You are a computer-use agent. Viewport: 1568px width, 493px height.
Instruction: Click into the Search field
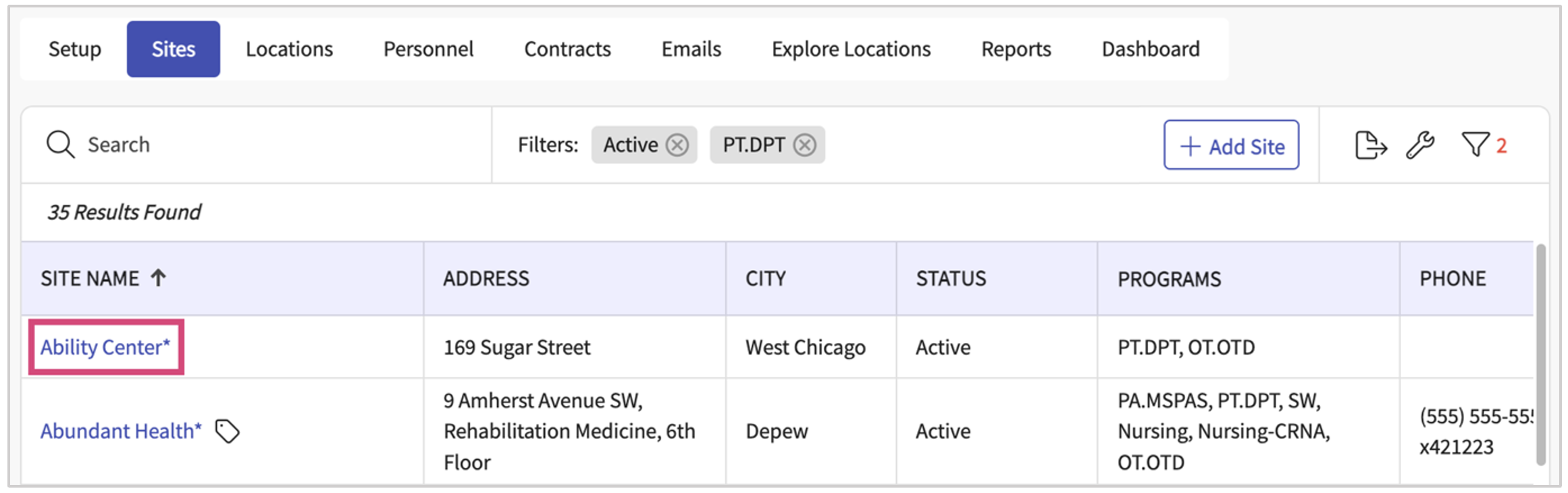(270, 145)
